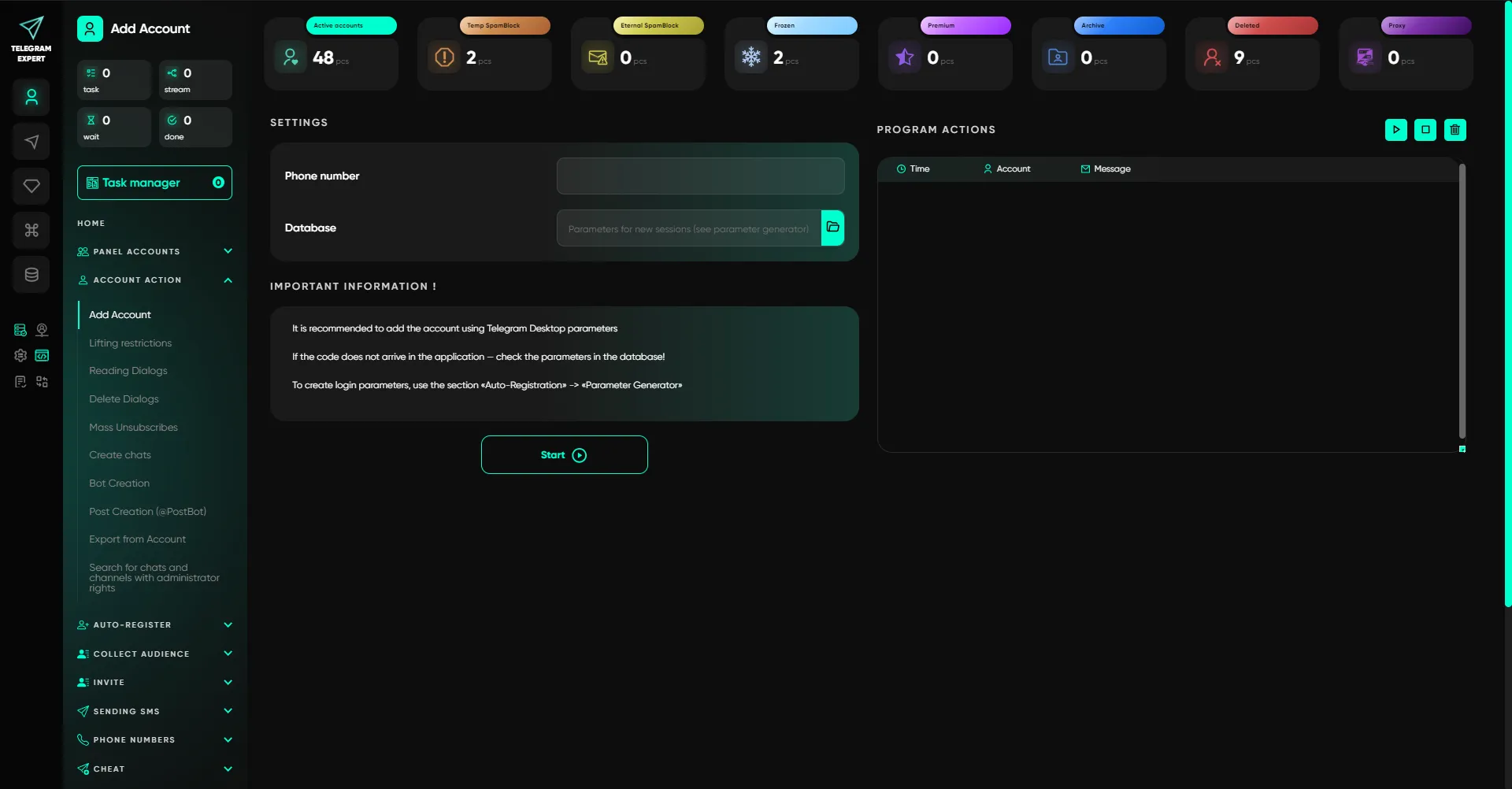Click the paper plane icon in left rail
This screenshot has height=789, width=1512.
pyautogui.click(x=31, y=142)
